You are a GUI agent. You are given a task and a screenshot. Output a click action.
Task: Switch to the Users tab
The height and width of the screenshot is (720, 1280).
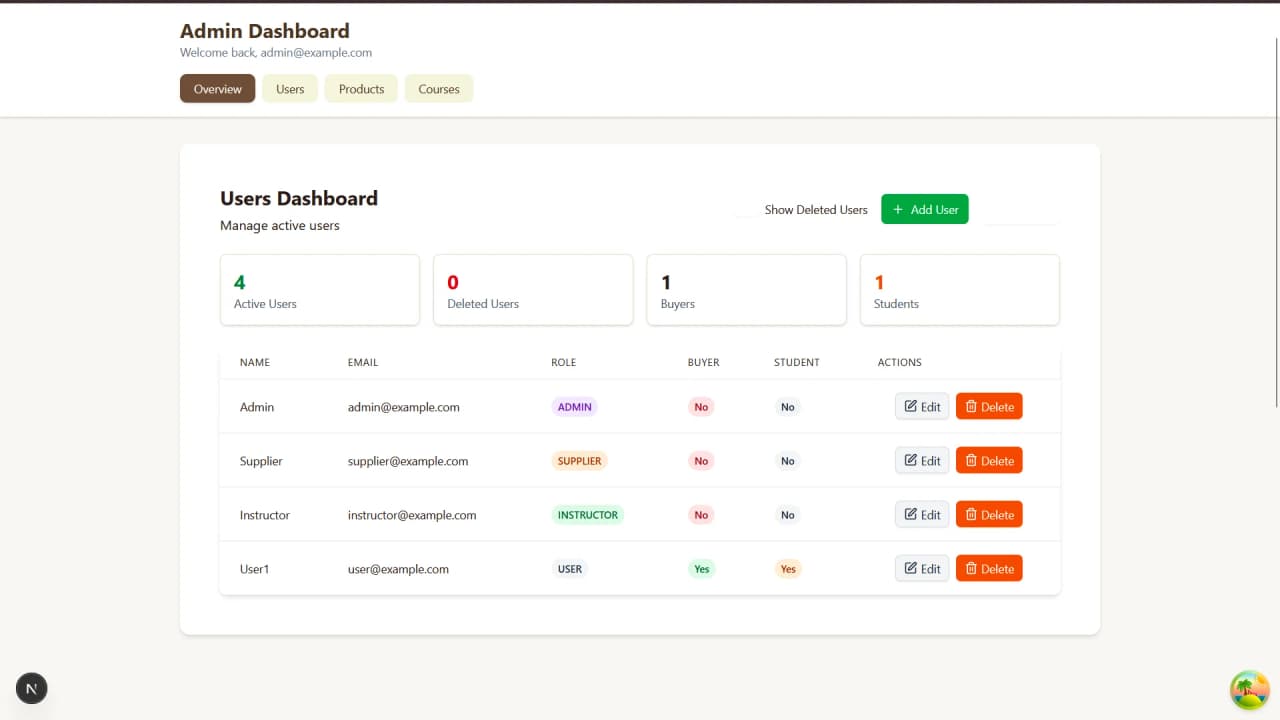click(289, 88)
